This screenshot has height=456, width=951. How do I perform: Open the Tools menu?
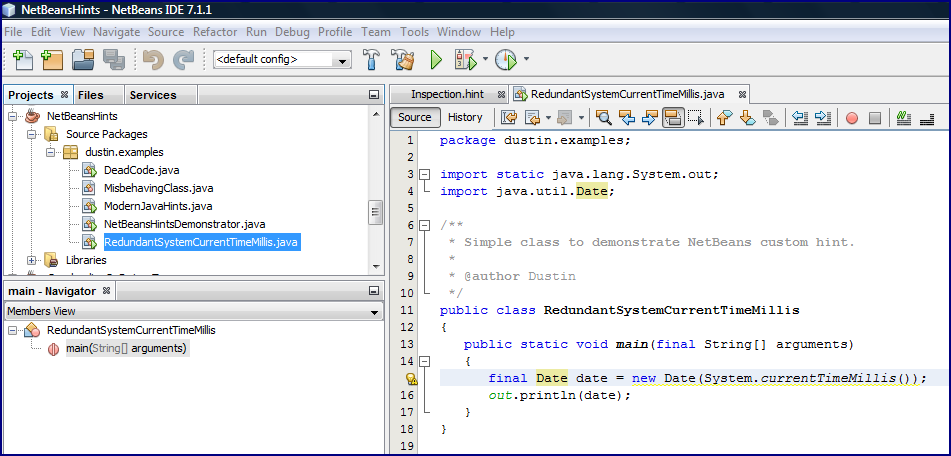414,32
